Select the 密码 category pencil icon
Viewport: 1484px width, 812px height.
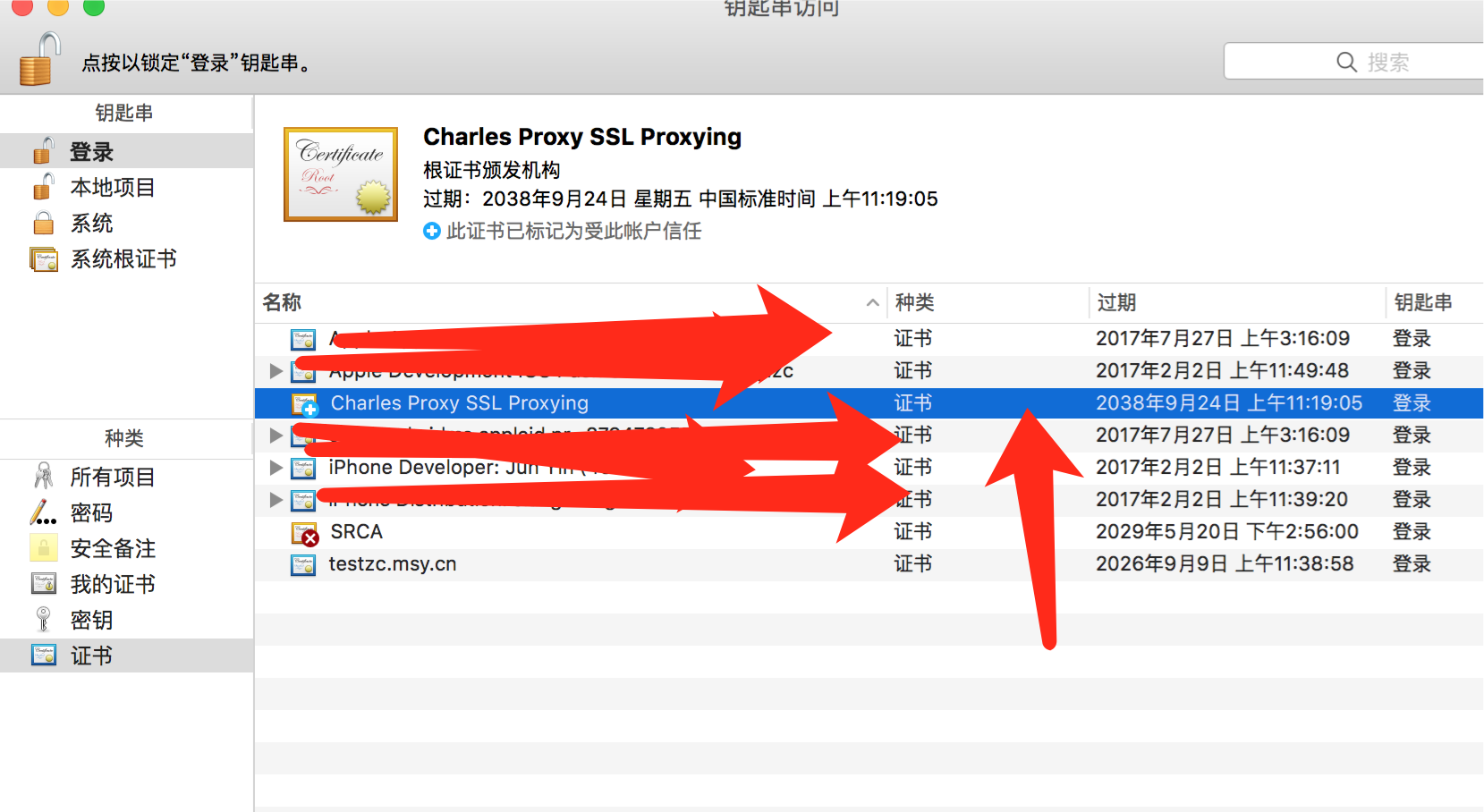coord(44,512)
